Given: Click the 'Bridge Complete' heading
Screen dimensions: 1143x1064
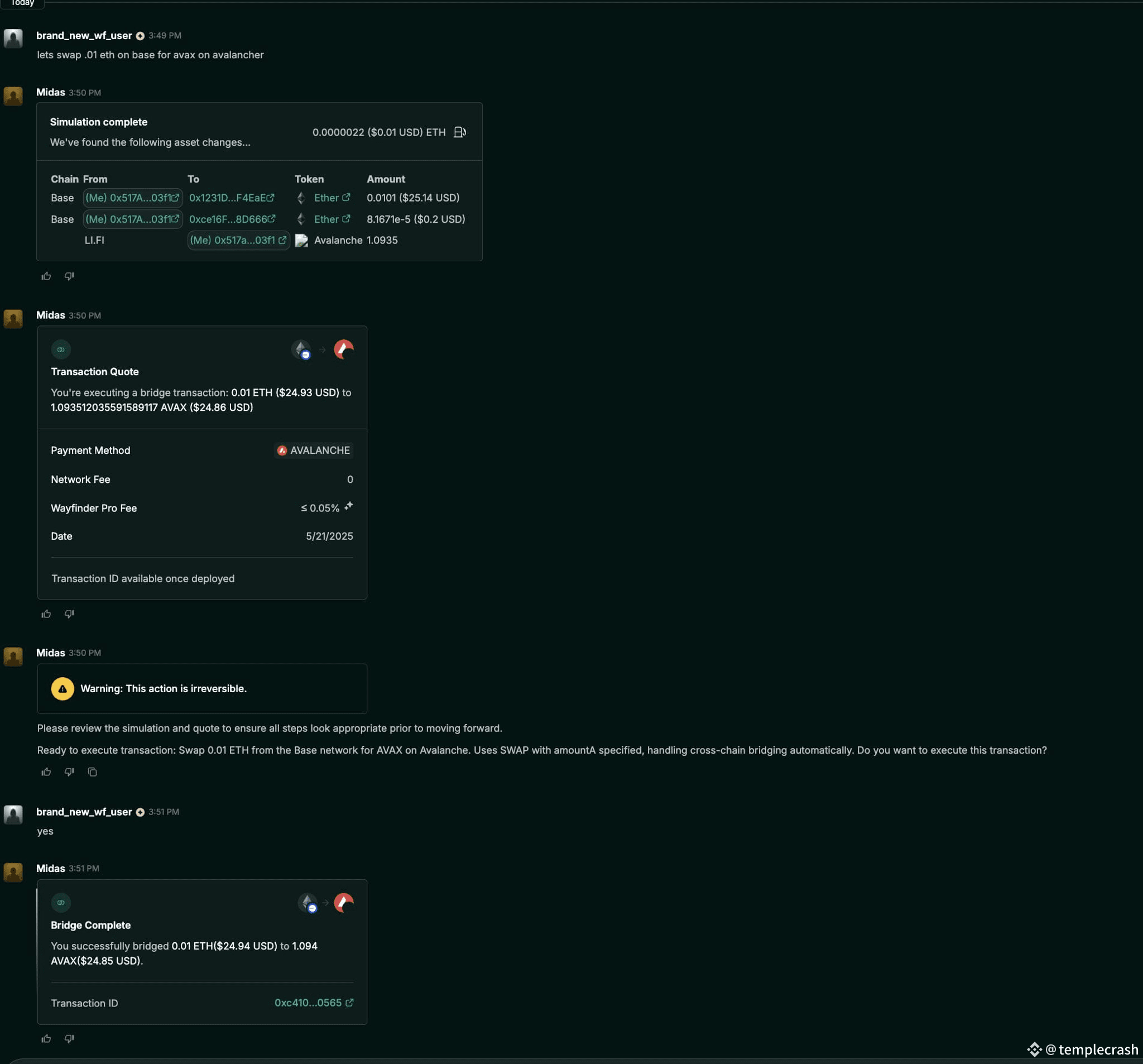Looking at the screenshot, I should (91, 925).
